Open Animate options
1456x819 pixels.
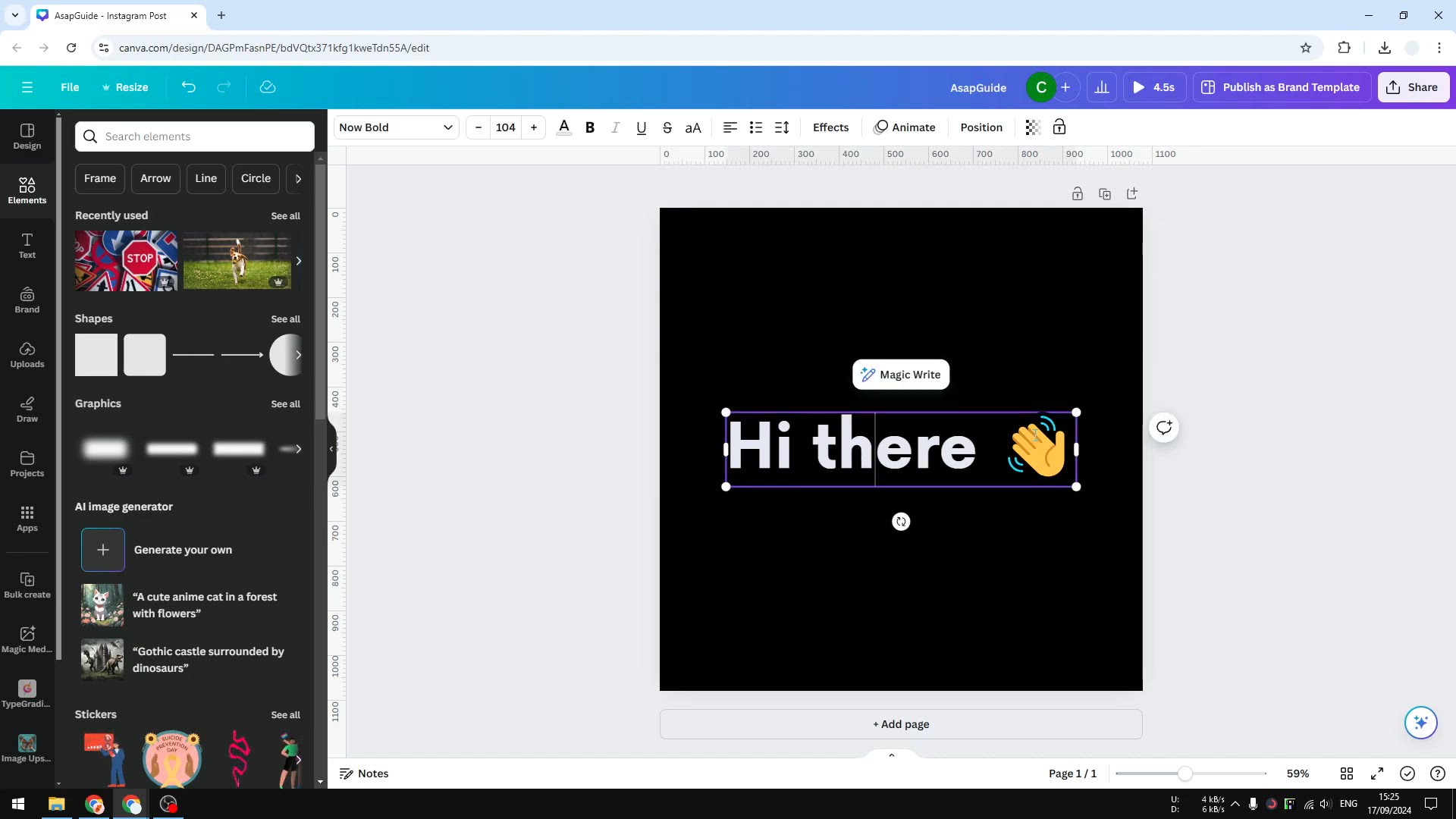pos(905,127)
